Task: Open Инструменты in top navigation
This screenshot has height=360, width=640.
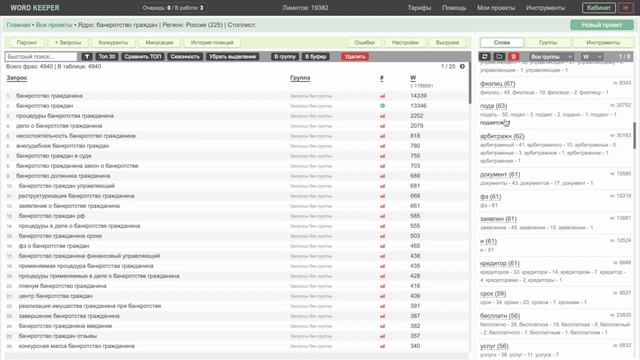Action: point(545,8)
